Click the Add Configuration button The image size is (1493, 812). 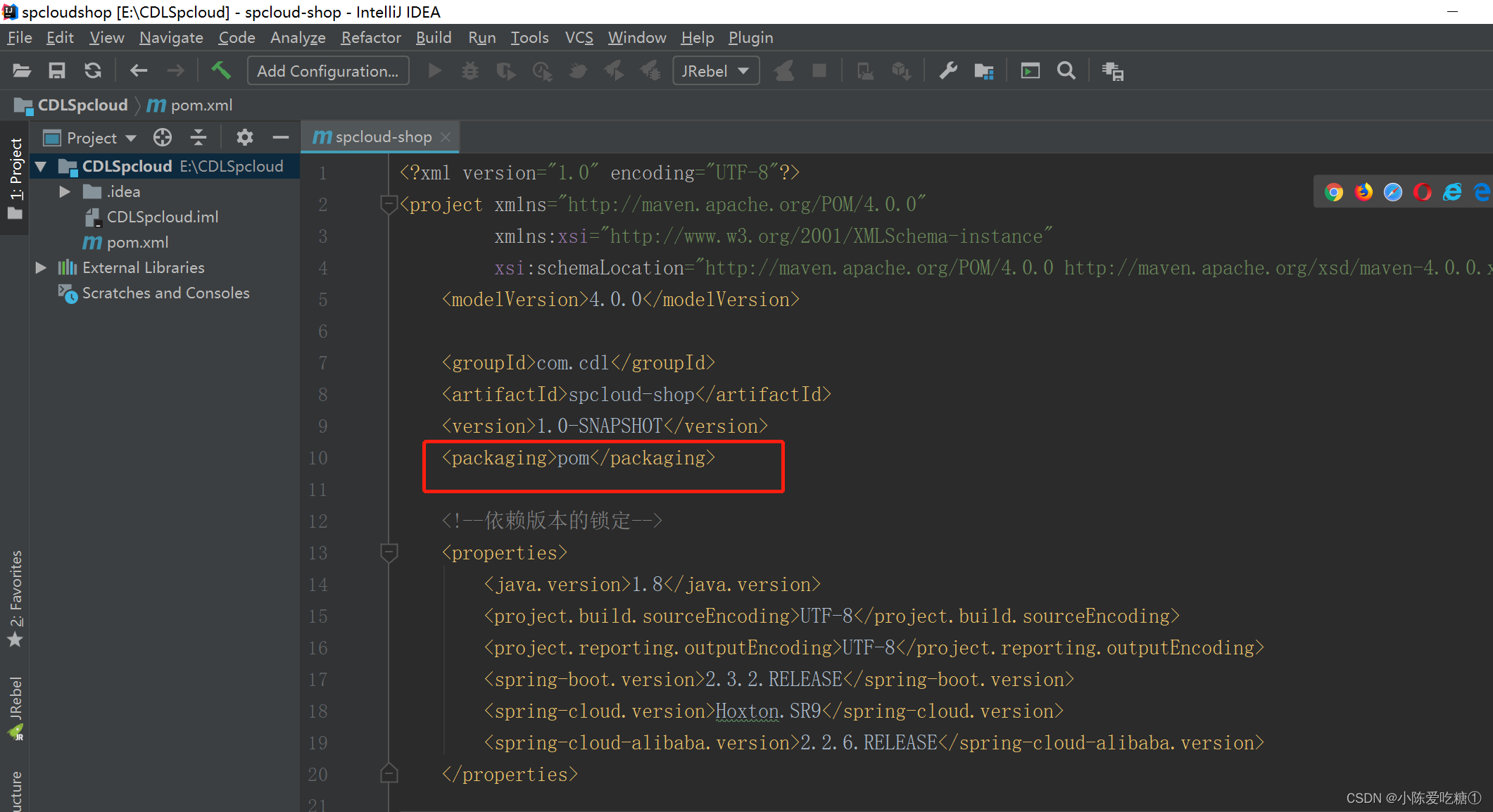pyautogui.click(x=327, y=70)
